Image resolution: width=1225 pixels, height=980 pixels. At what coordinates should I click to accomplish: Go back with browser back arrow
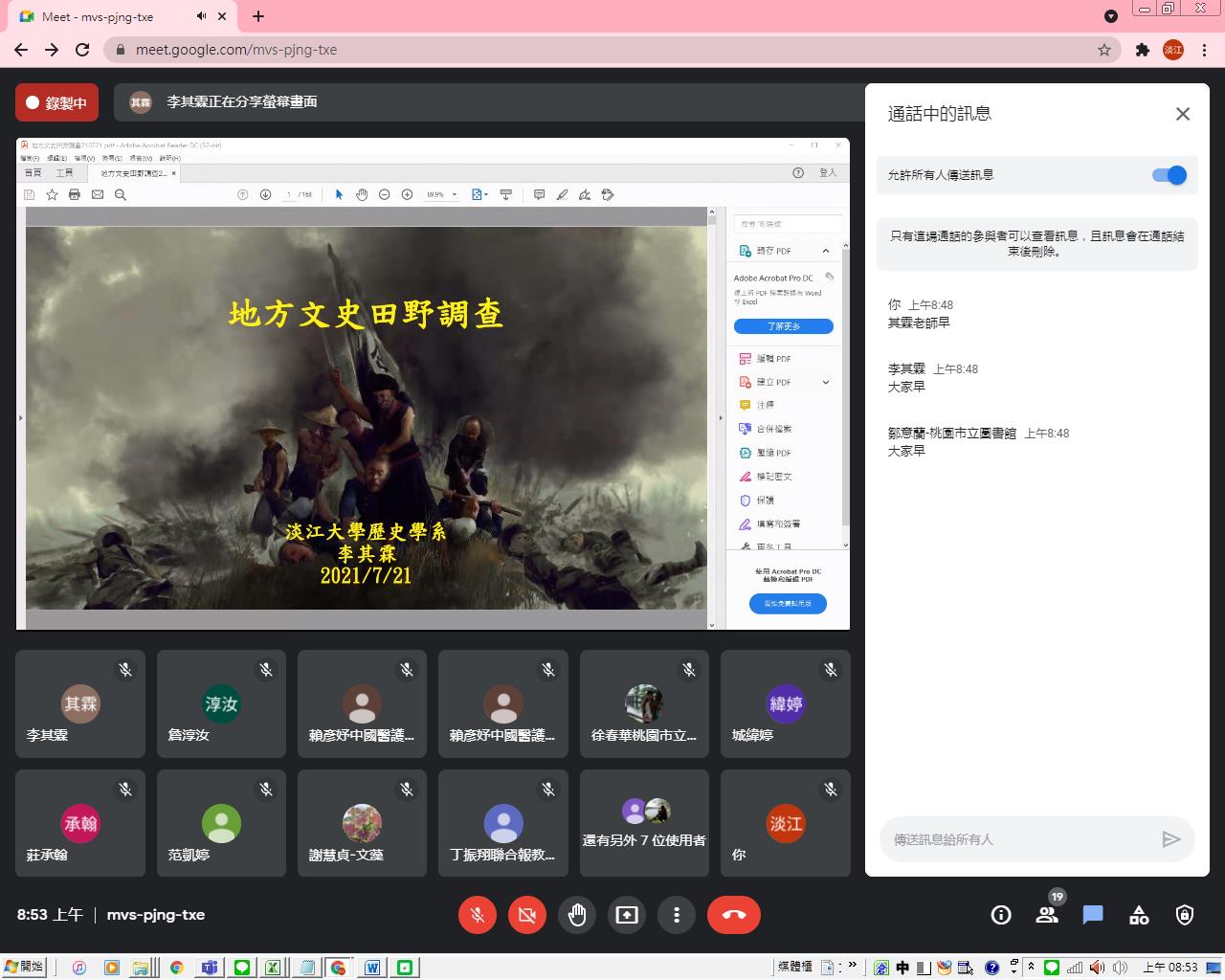pyautogui.click(x=21, y=50)
